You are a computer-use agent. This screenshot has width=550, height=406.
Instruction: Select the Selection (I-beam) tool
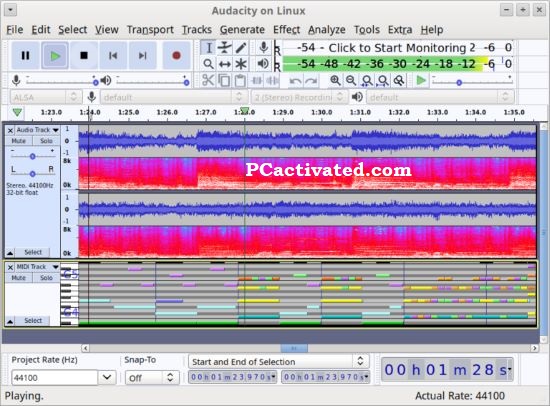click(208, 48)
